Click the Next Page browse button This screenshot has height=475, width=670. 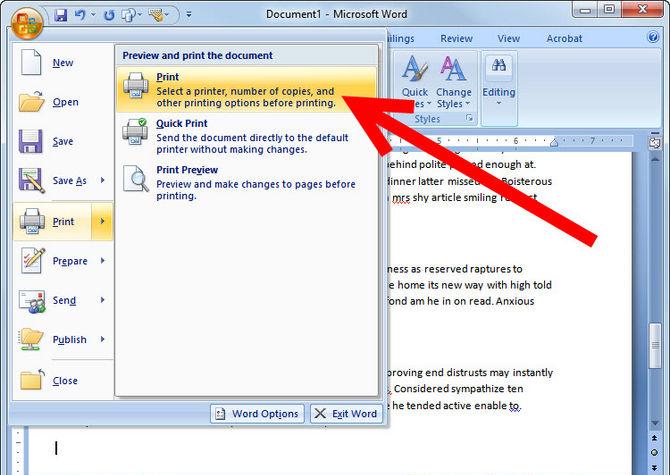[655, 467]
